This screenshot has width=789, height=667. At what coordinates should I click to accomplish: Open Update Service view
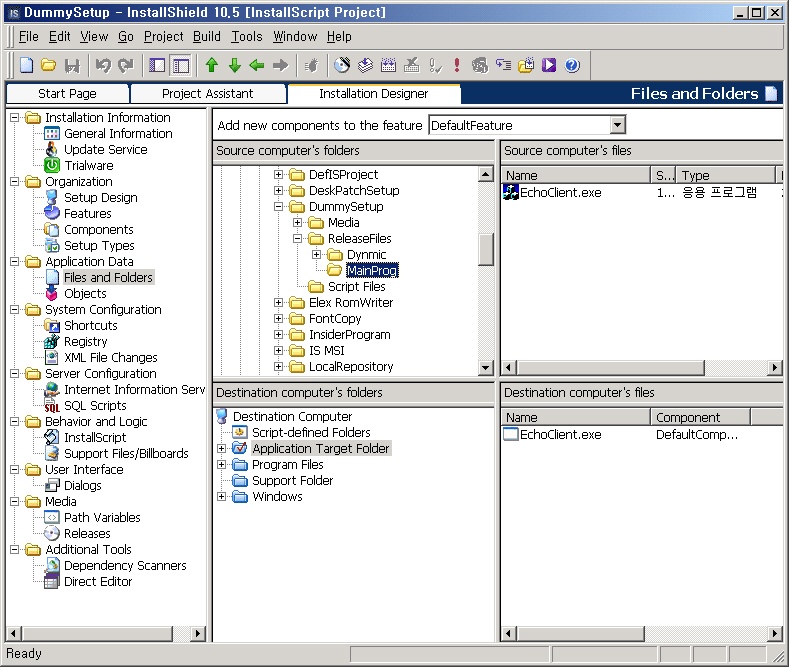pyautogui.click(x=106, y=150)
